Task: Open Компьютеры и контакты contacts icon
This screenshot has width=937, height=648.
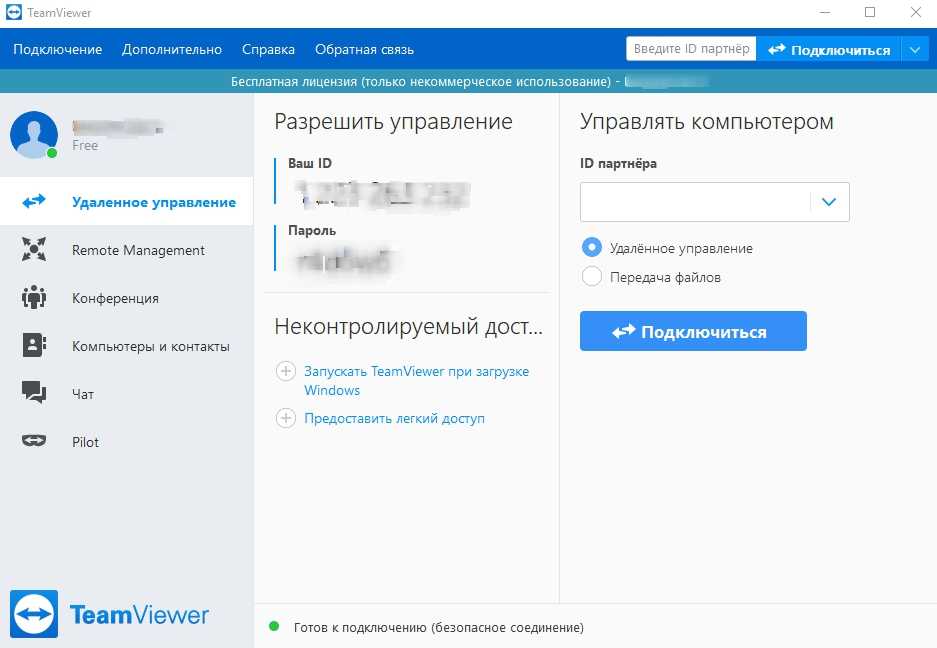Action: pyautogui.click(x=34, y=346)
